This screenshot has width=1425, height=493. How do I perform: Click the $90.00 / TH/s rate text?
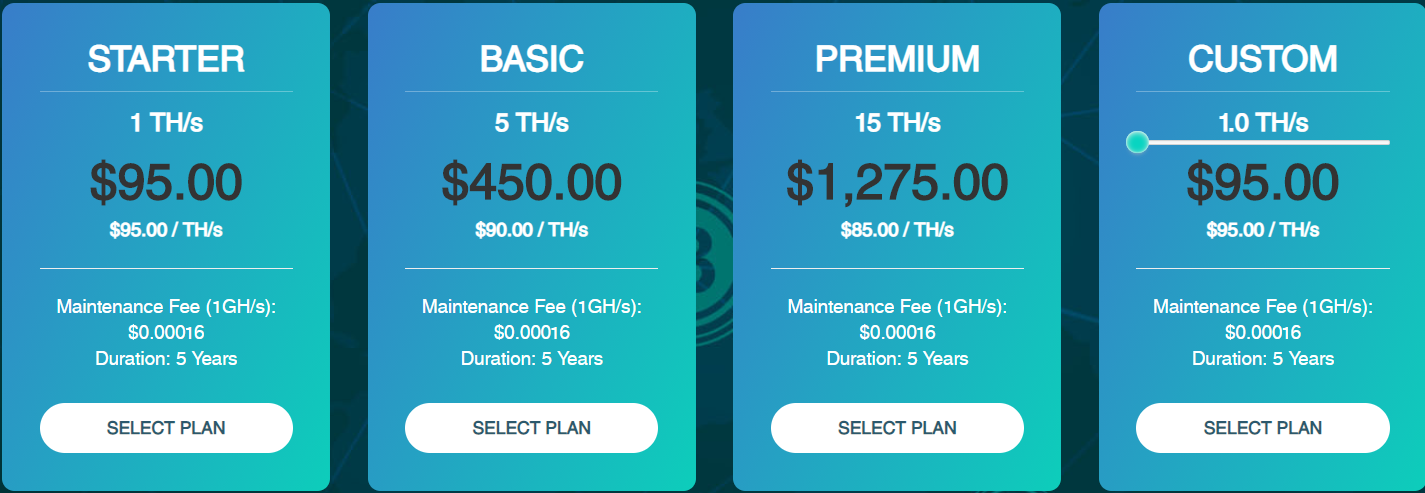pyautogui.click(x=531, y=230)
